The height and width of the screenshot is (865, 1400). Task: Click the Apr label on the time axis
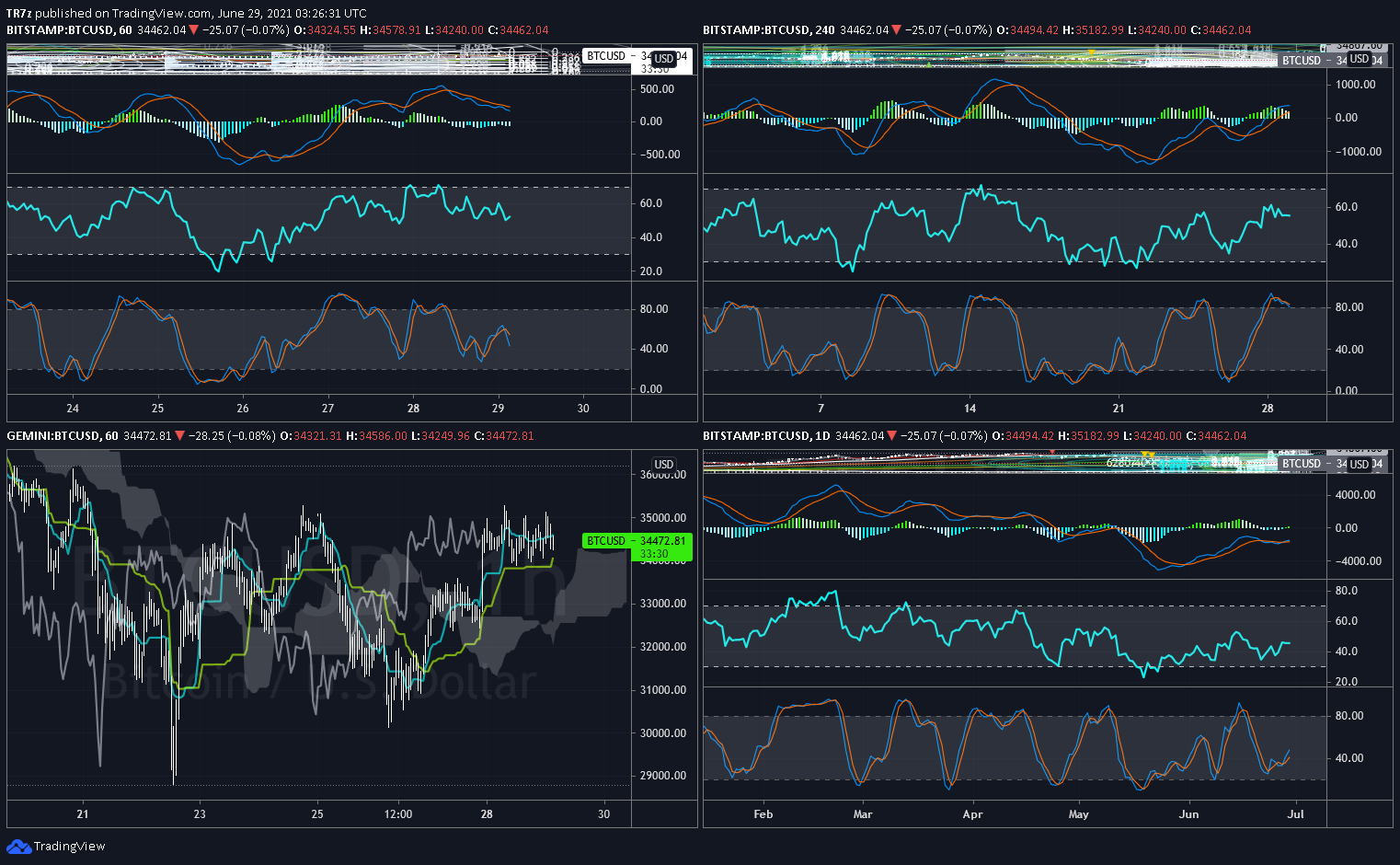(972, 814)
